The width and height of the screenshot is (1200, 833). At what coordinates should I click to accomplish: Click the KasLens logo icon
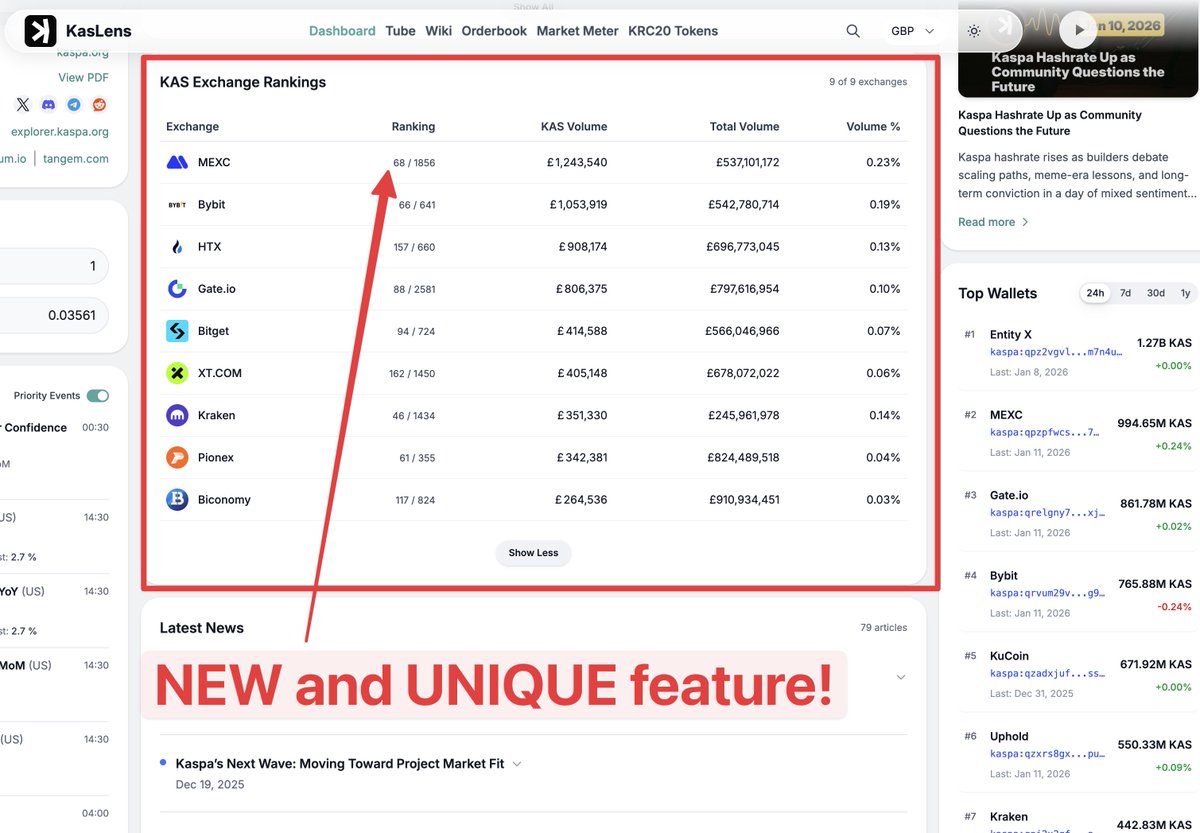(40, 31)
